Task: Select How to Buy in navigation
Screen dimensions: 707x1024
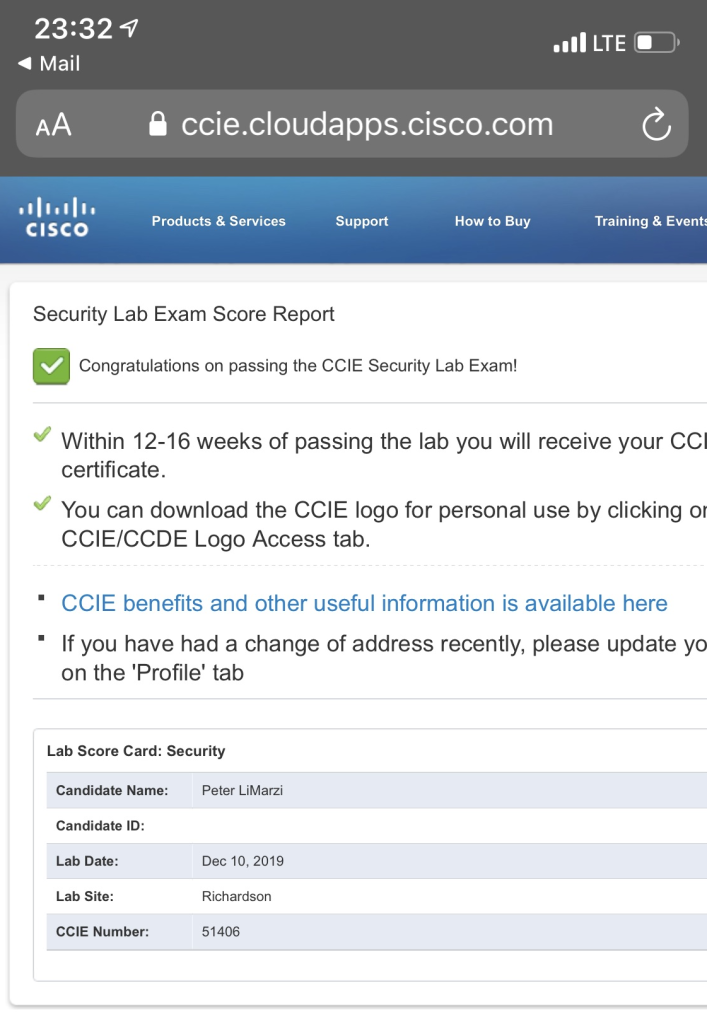Action: coord(492,221)
